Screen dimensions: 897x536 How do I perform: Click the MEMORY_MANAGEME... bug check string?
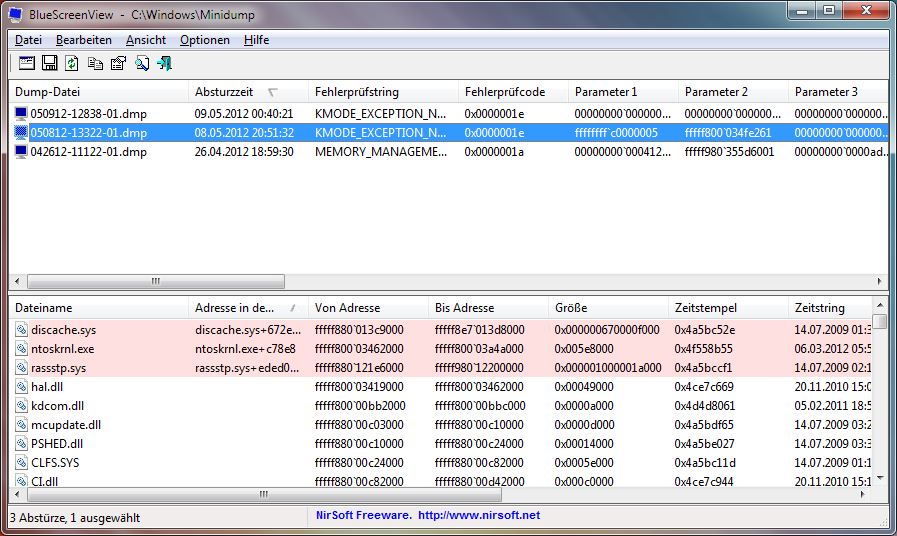[381, 152]
